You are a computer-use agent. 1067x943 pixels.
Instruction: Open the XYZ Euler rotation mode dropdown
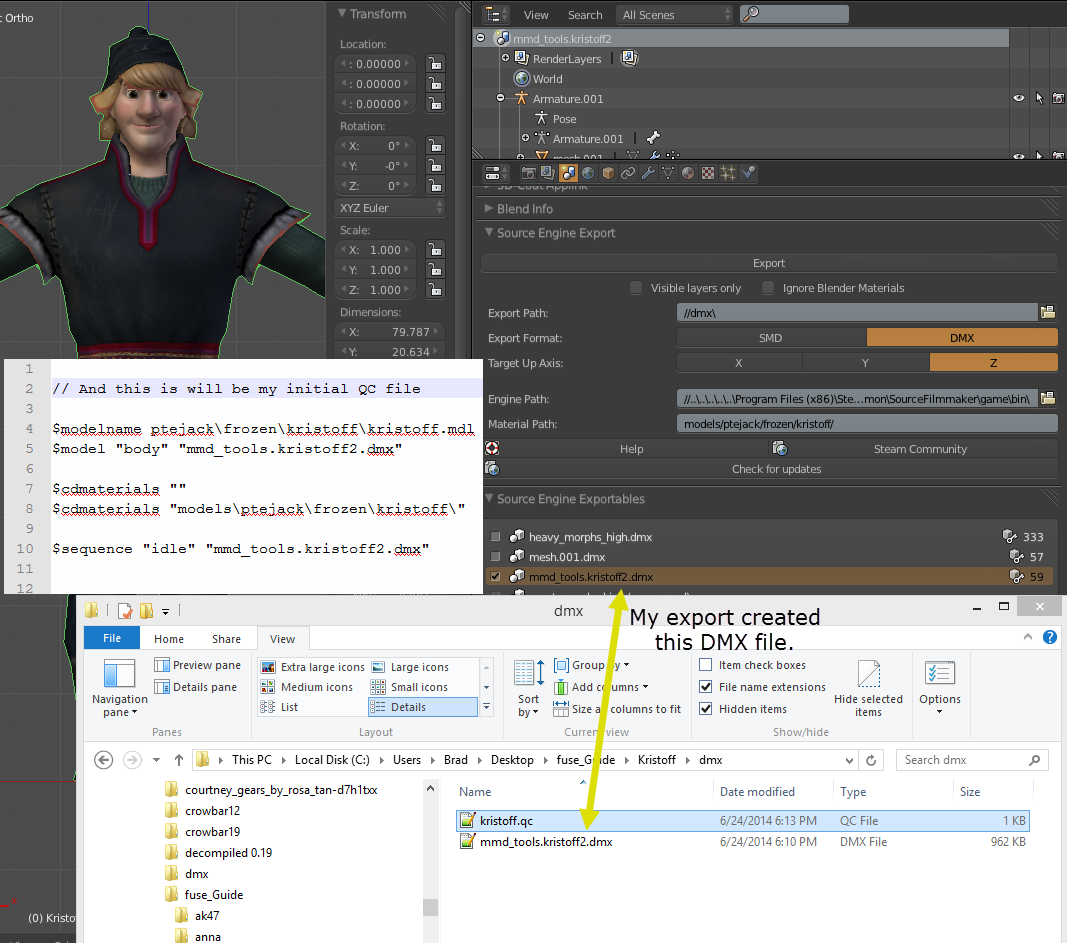point(390,208)
